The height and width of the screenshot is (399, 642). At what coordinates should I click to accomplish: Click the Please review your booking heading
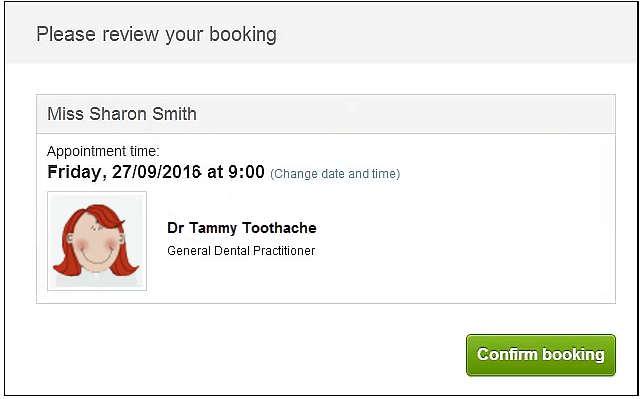[156, 34]
